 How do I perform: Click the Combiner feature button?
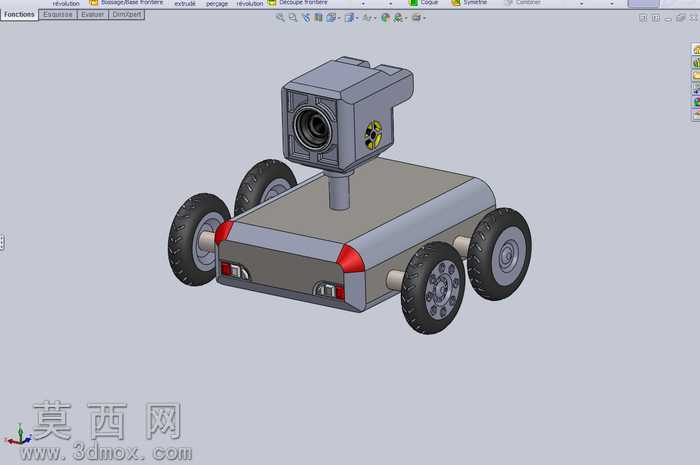click(522, 3)
